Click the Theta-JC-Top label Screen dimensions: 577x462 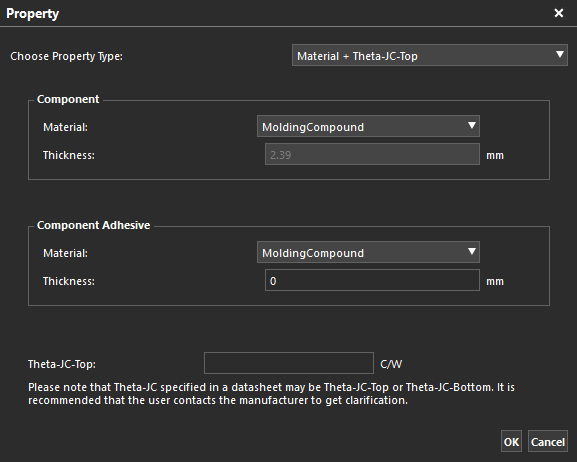click(x=62, y=364)
